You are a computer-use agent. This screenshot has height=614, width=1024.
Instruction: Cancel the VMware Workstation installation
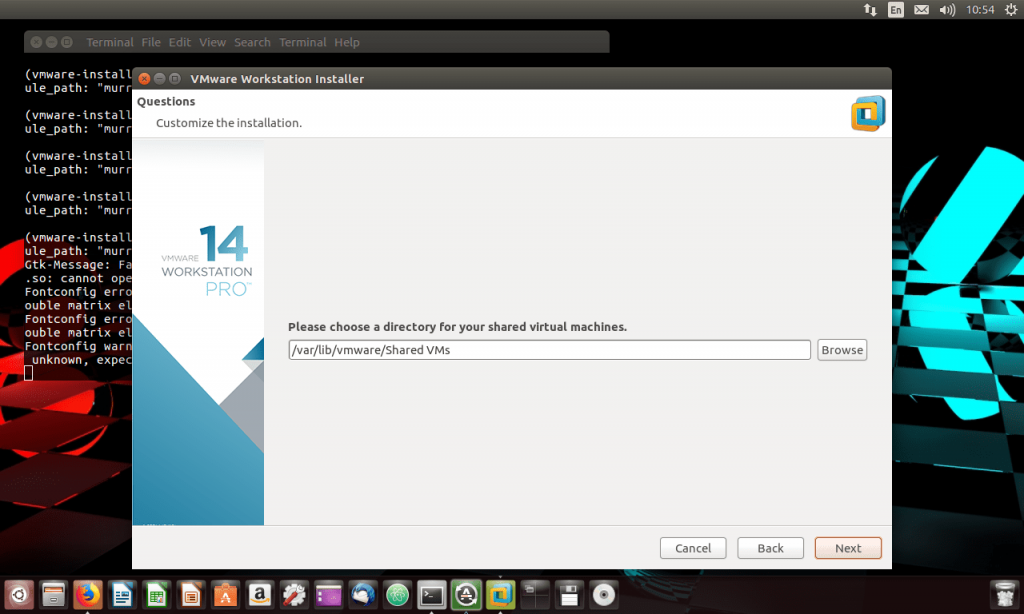(x=693, y=548)
